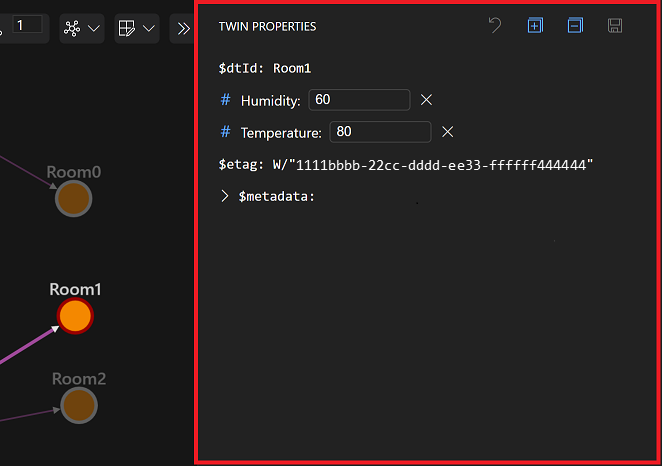Expand the $metadata section

(x=225, y=196)
